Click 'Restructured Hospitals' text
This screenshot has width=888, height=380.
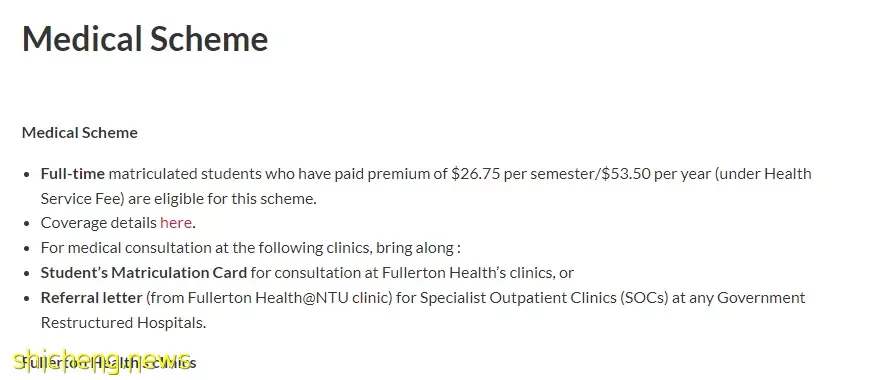click(x=123, y=322)
